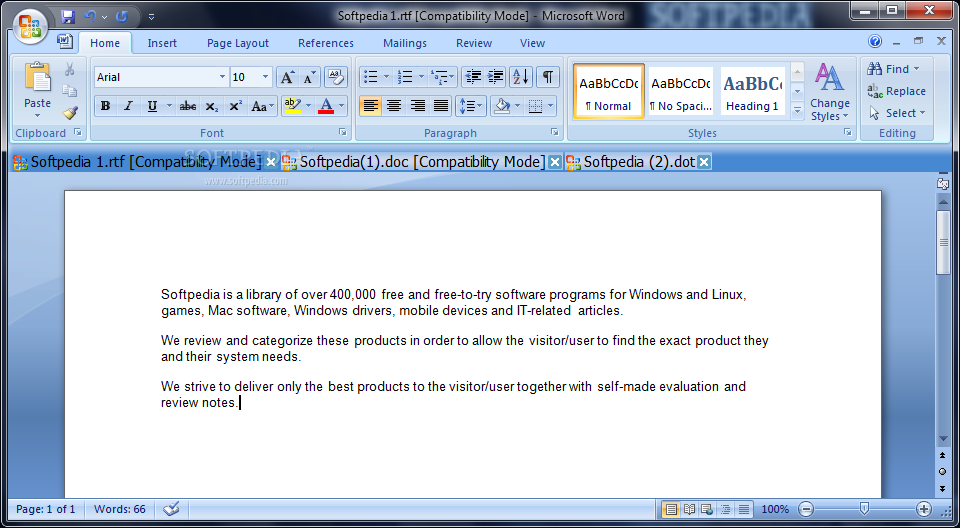
Task: Open numbering library dropdown
Action: click(x=421, y=77)
